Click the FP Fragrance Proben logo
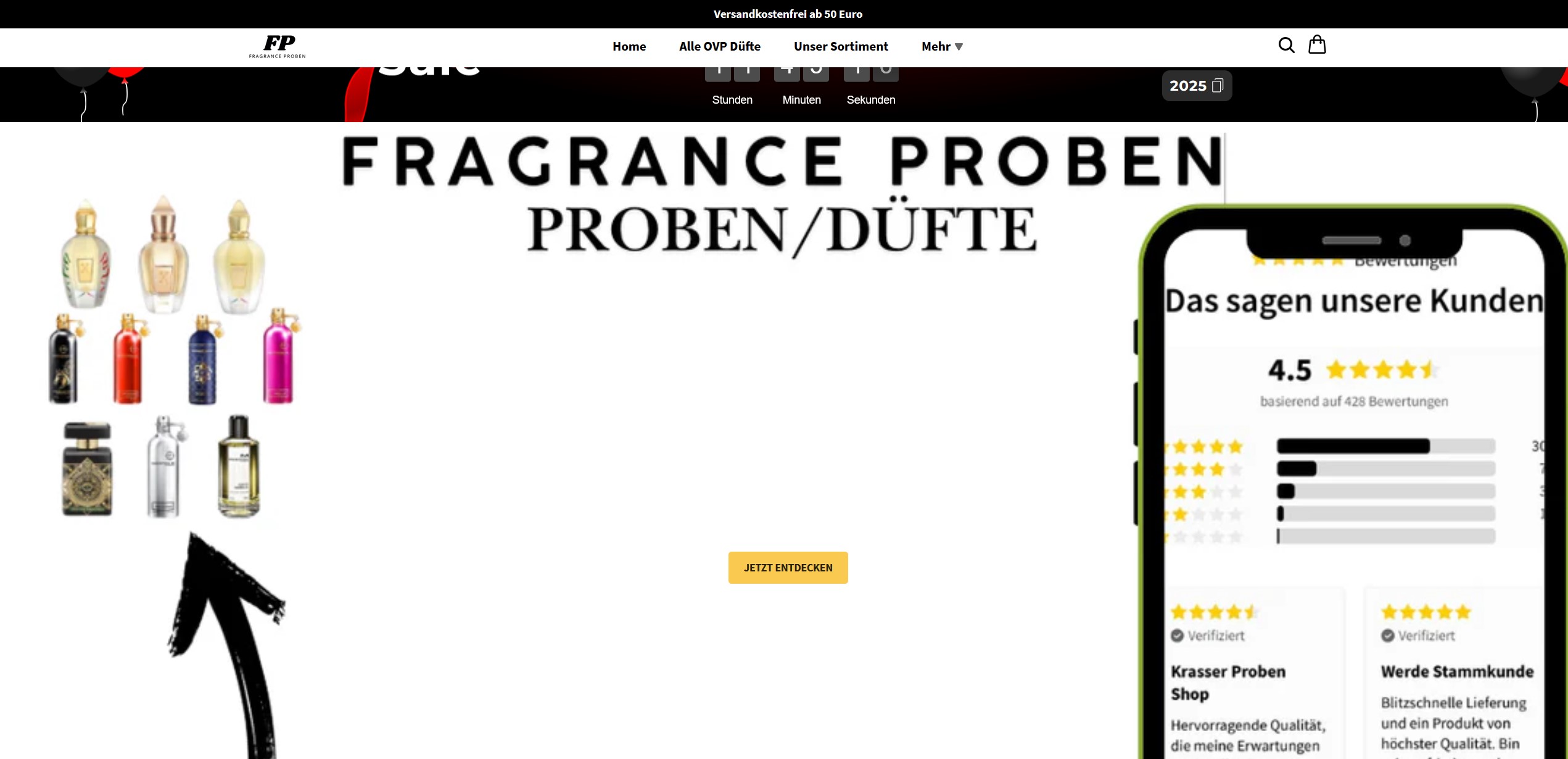1568x759 pixels. 278,46
